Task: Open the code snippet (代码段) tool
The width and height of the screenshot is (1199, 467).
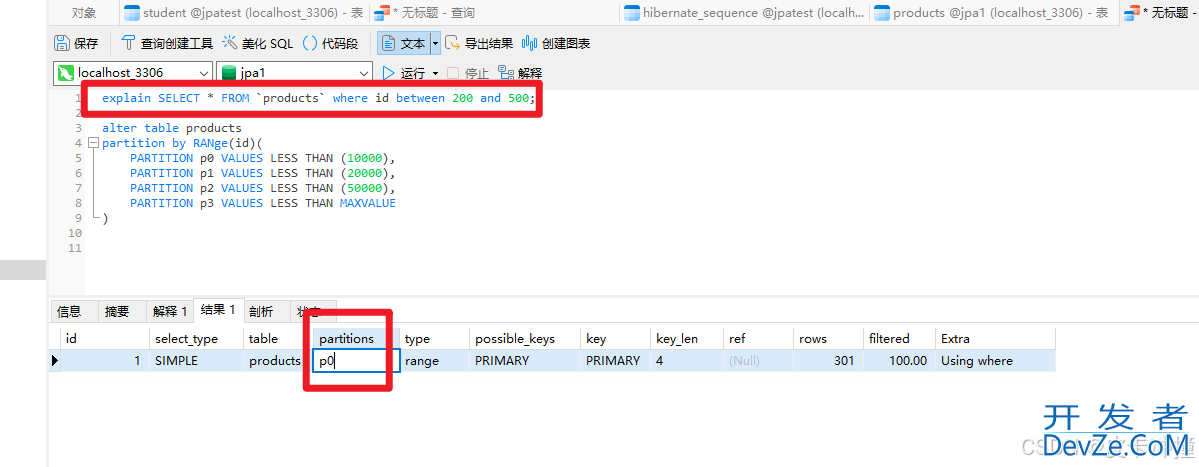Action: click(330, 44)
